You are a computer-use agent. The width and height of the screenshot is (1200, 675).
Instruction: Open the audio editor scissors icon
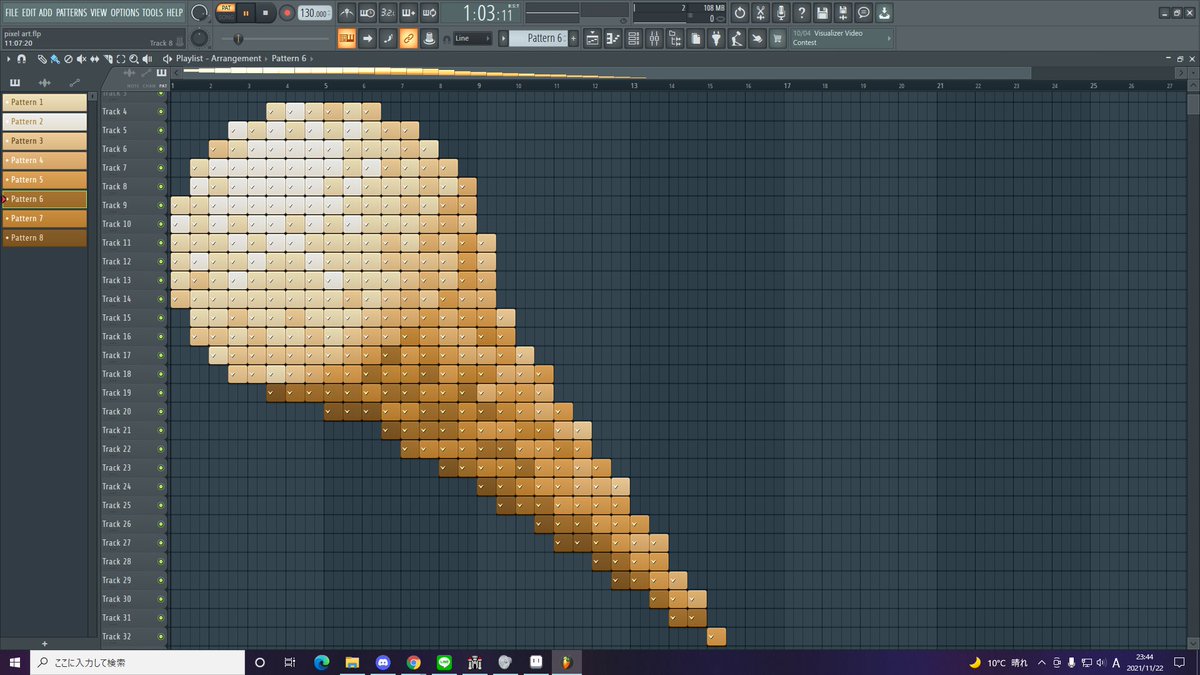coord(760,13)
